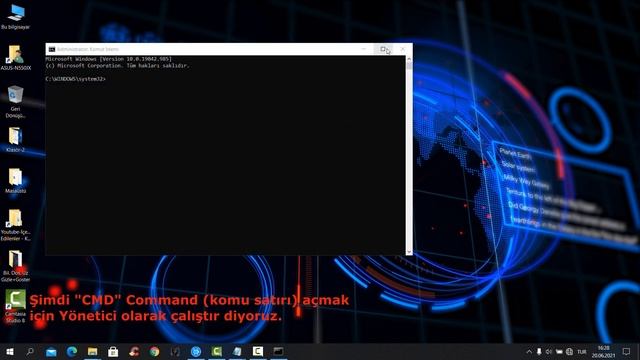
Task: Maximize the Command Prompt window
Action: pyautogui.click(x=383, y=49)
